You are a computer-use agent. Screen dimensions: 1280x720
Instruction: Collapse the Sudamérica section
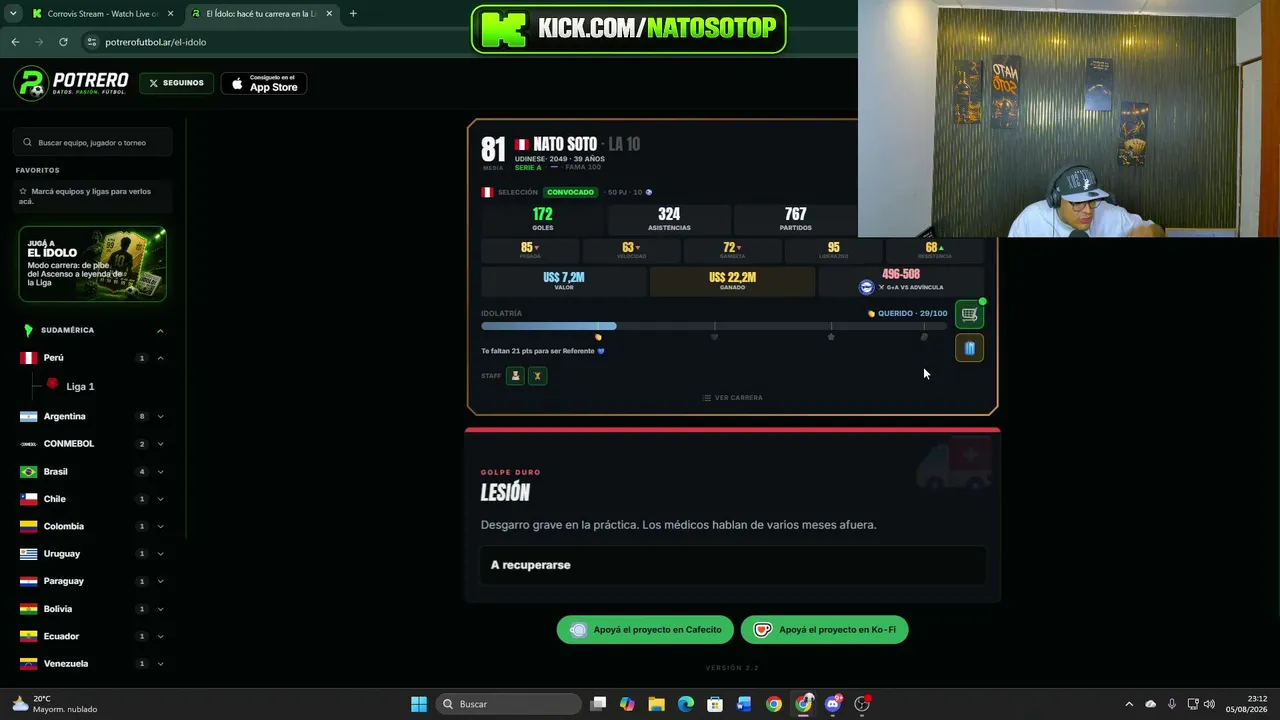coord(160,330)
